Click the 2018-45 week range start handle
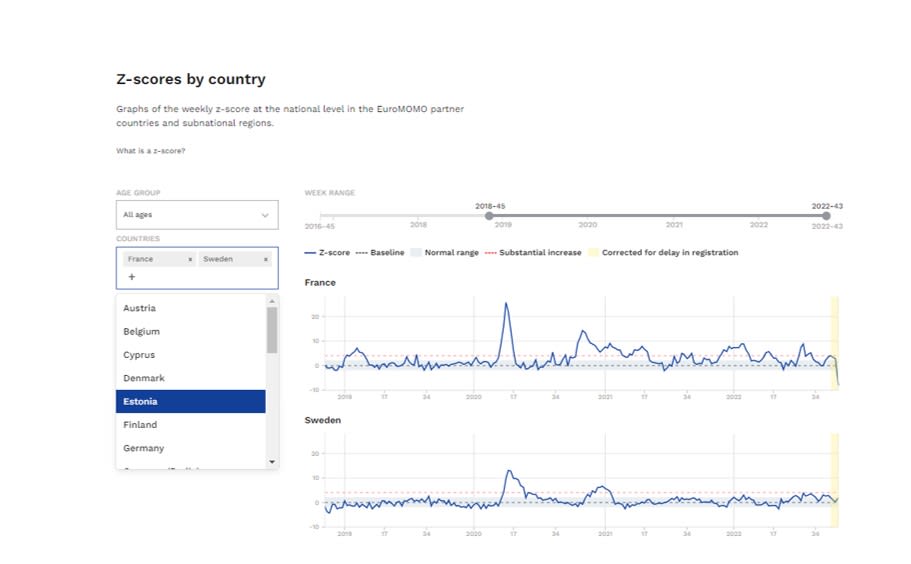This screenshot has height=564, width=911. coord(489,216)
